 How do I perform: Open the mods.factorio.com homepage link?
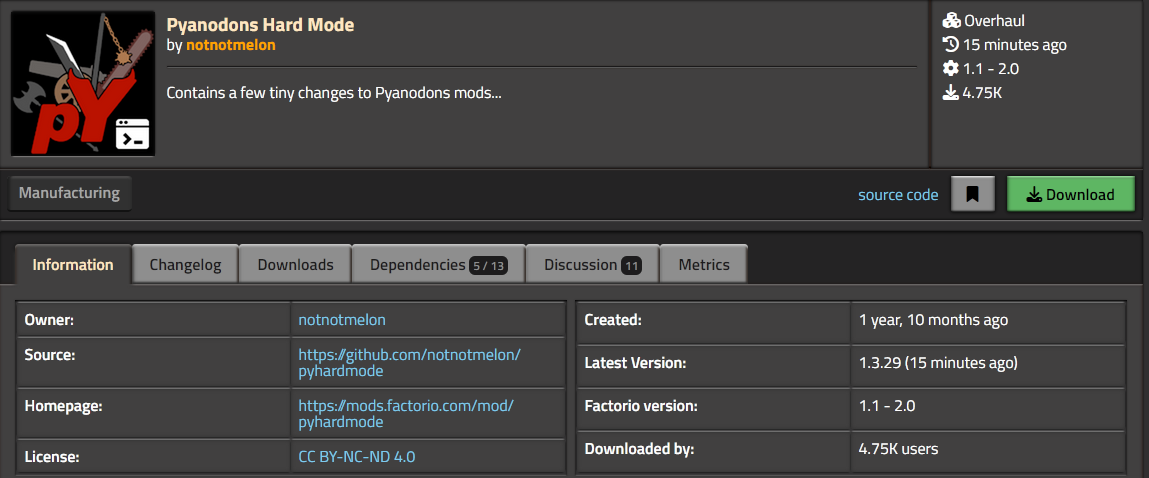(407, 413)
